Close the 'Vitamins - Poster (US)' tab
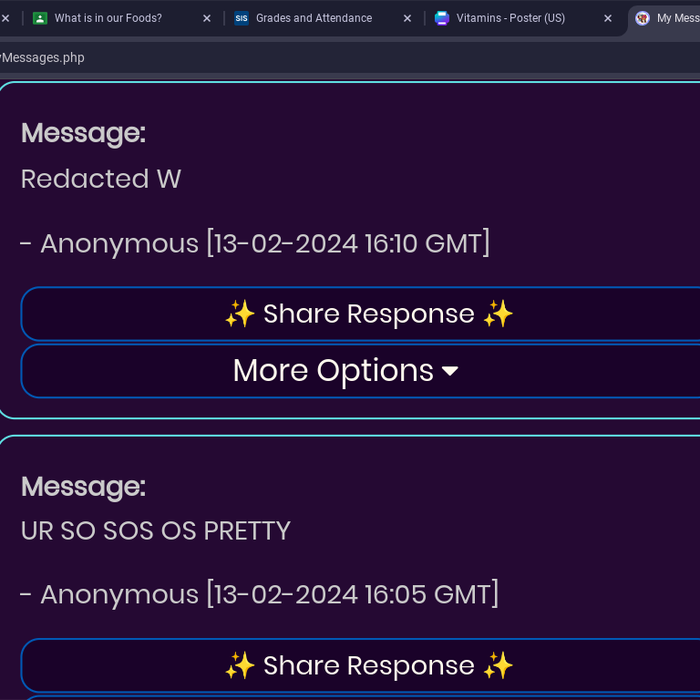 click(607, 18)
